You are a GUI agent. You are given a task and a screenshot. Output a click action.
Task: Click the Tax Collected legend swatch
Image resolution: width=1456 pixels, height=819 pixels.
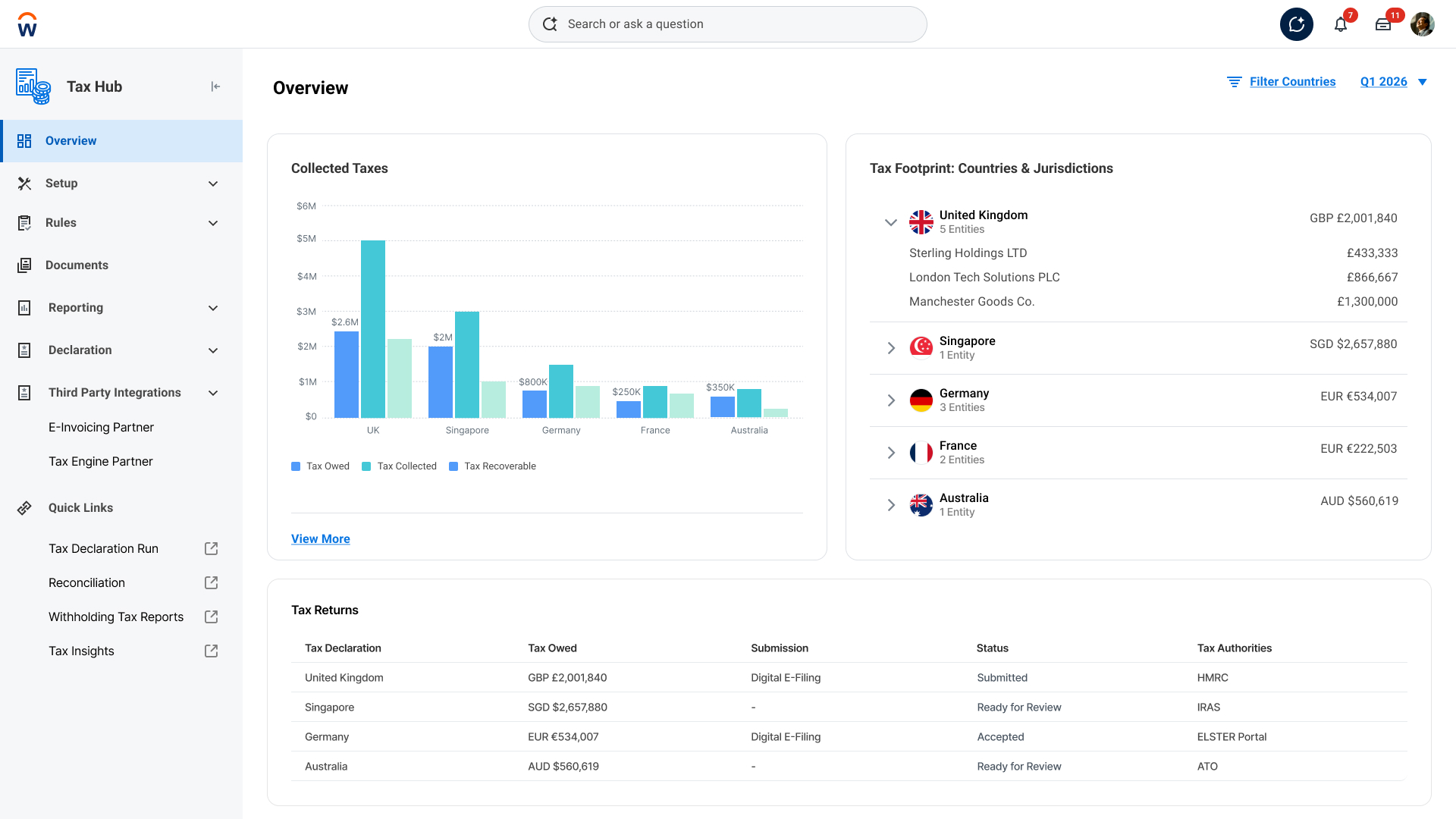[x=366, y=466]
